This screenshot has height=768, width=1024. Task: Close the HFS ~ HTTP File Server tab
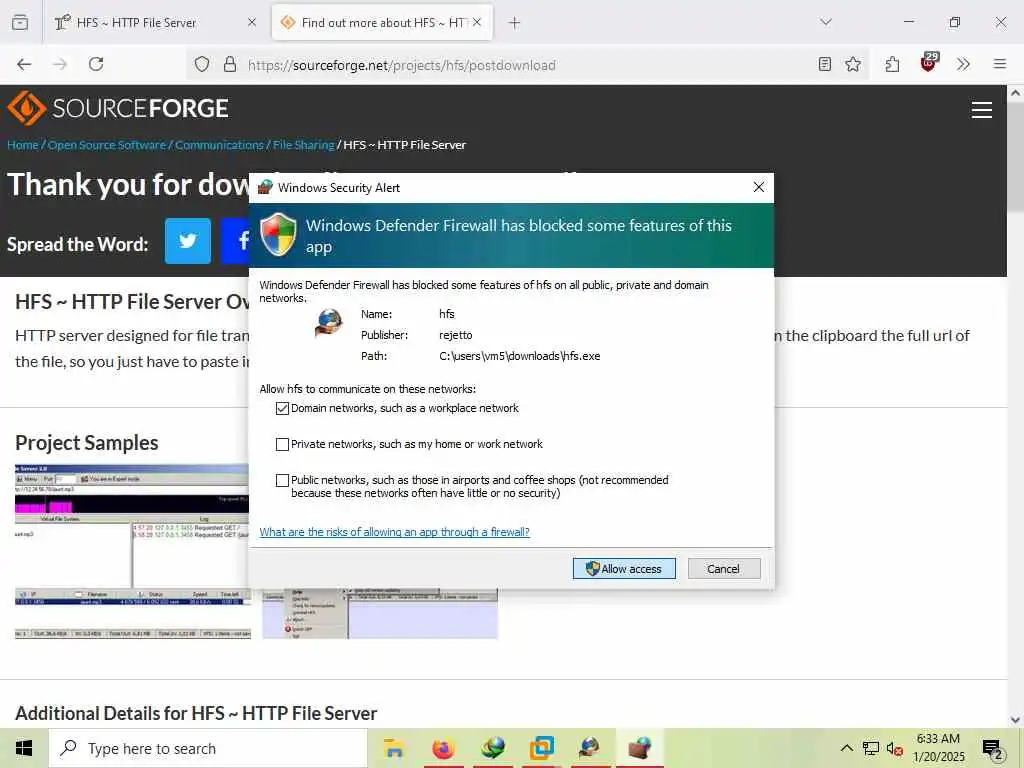tap(252, 23)
